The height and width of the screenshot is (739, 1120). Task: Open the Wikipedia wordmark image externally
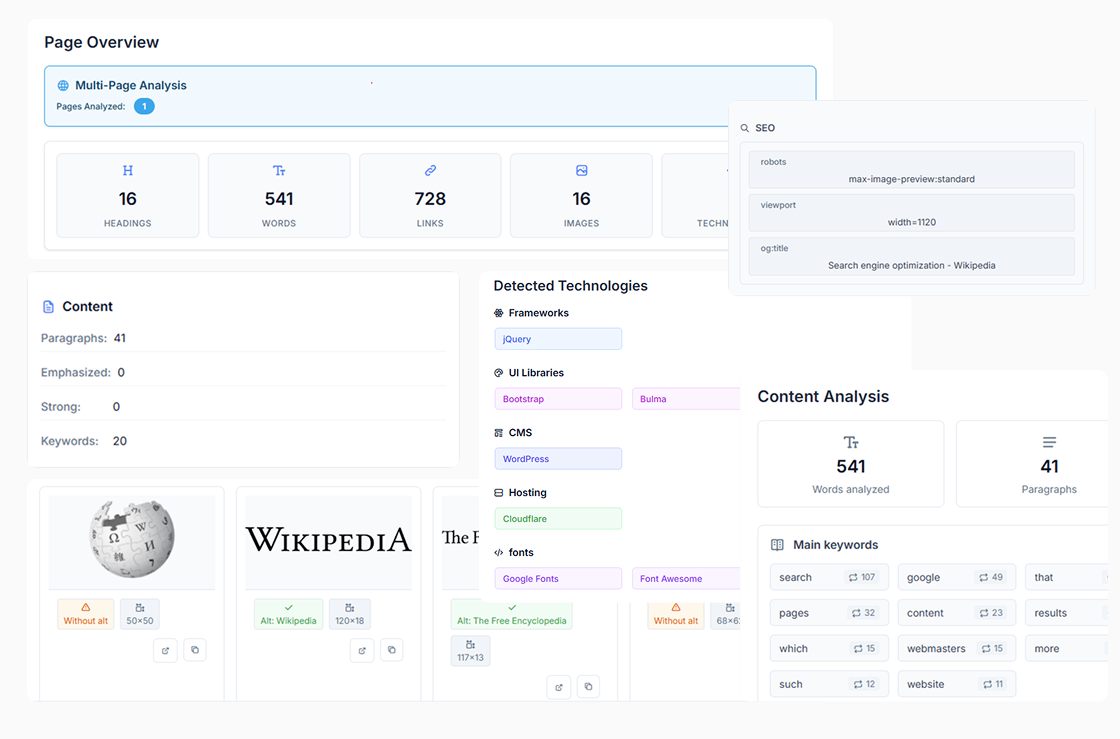pyautogui.click(x=362, y=650)
